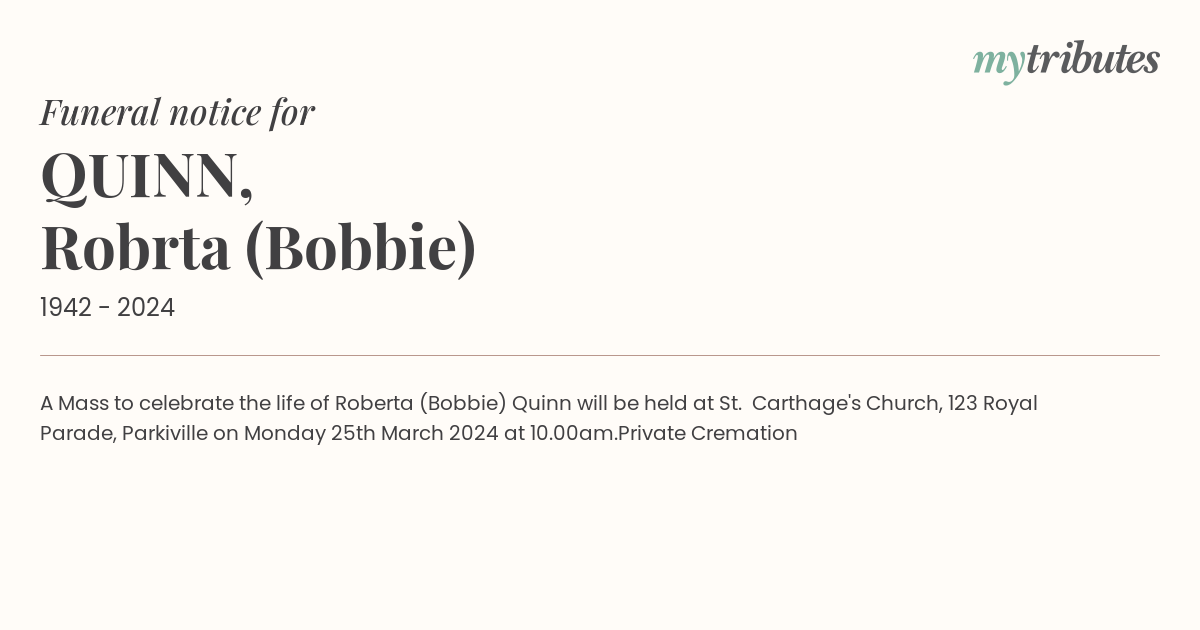Click the green "my" in the logo
The height and width of the screenshot is (630, 1200).
point(998,64)
